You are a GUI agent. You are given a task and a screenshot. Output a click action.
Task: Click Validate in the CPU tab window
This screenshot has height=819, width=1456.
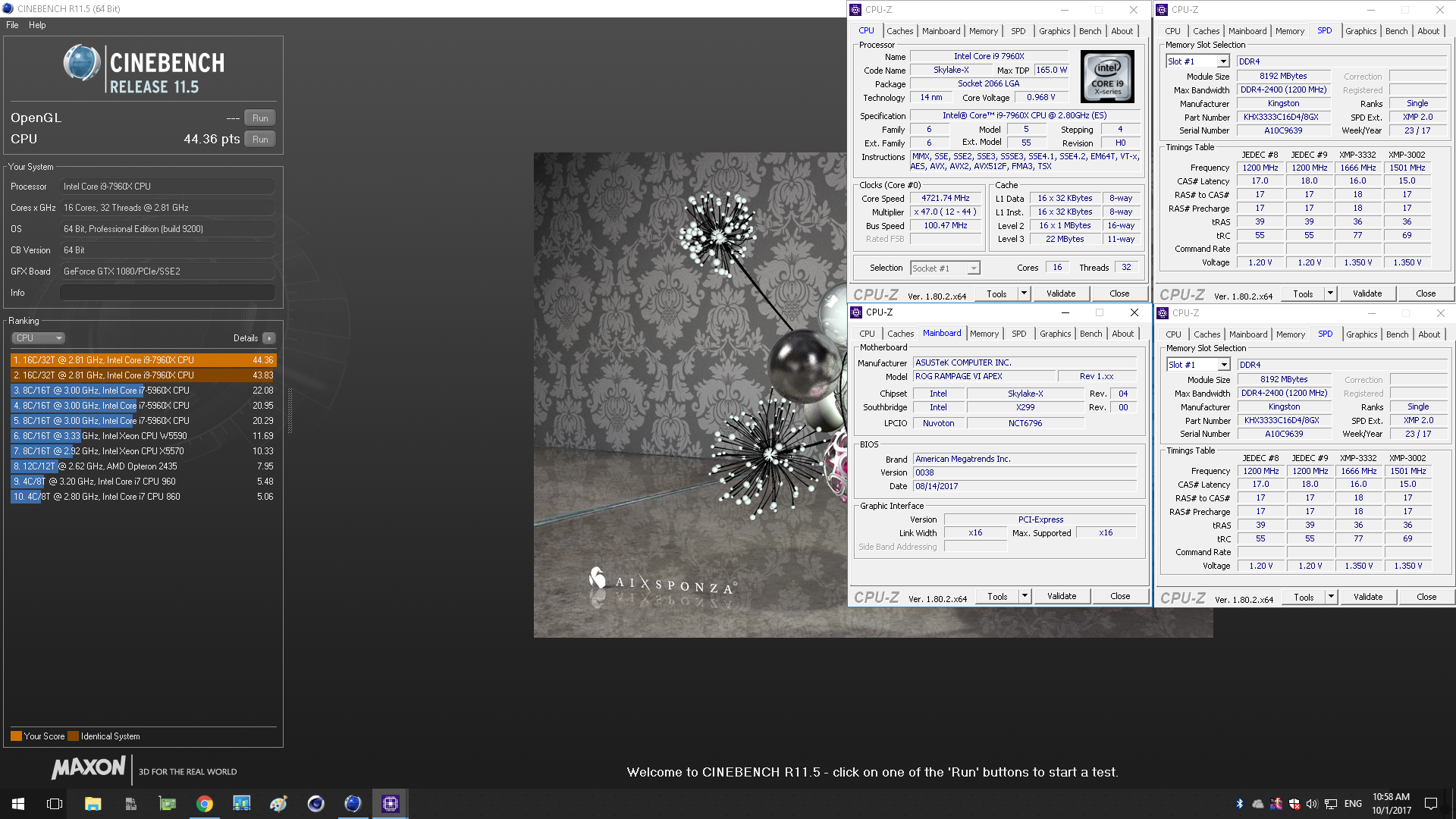[x=1061, y=293]
